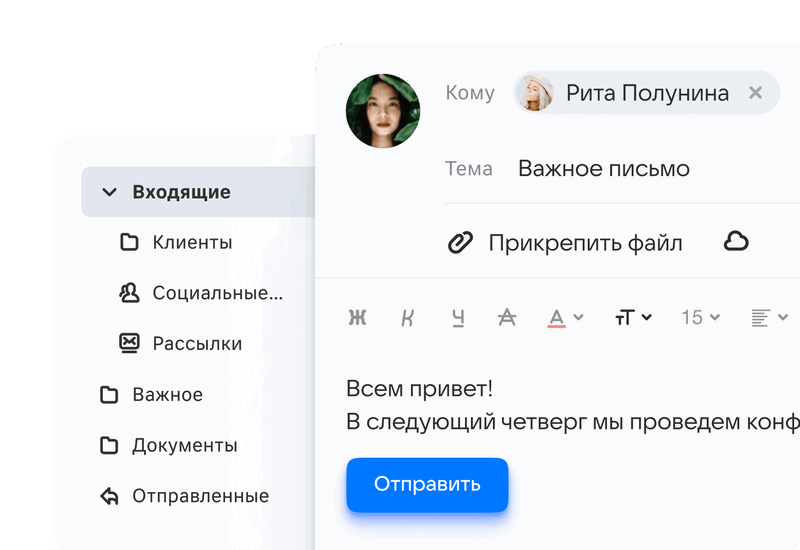The width and height of the screenshot is (800, 550).
Task: Open the Входящие folder
Action: [198, 192]
